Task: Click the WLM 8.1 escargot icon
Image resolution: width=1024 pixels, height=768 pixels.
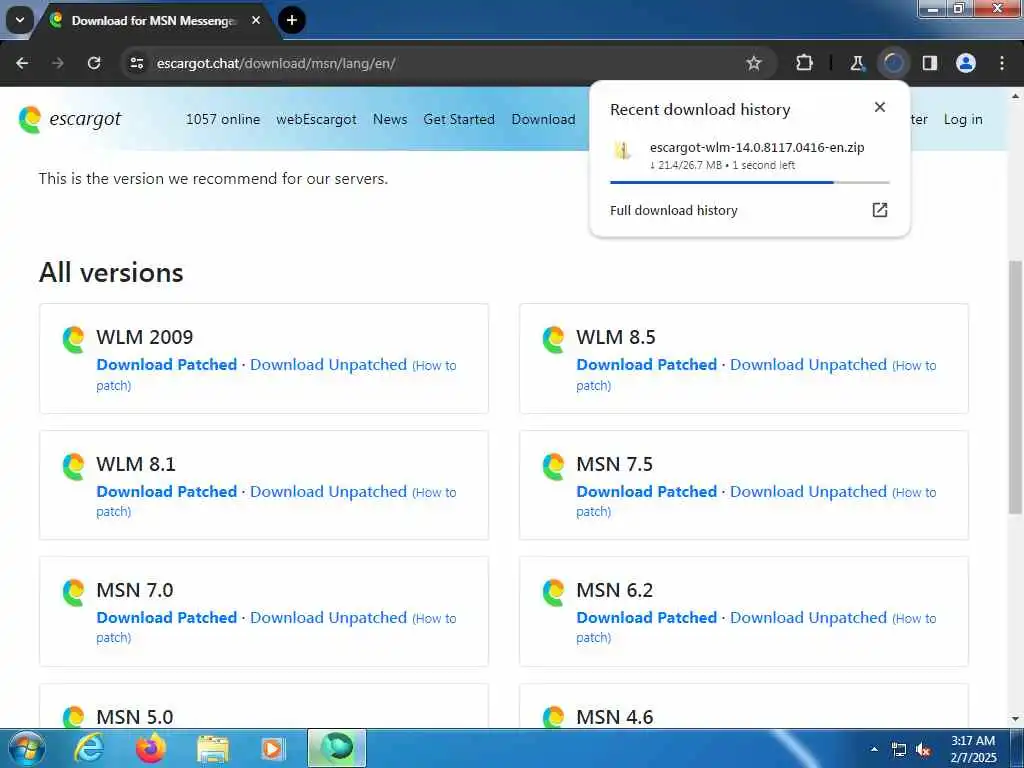Action: pos(73,466)
